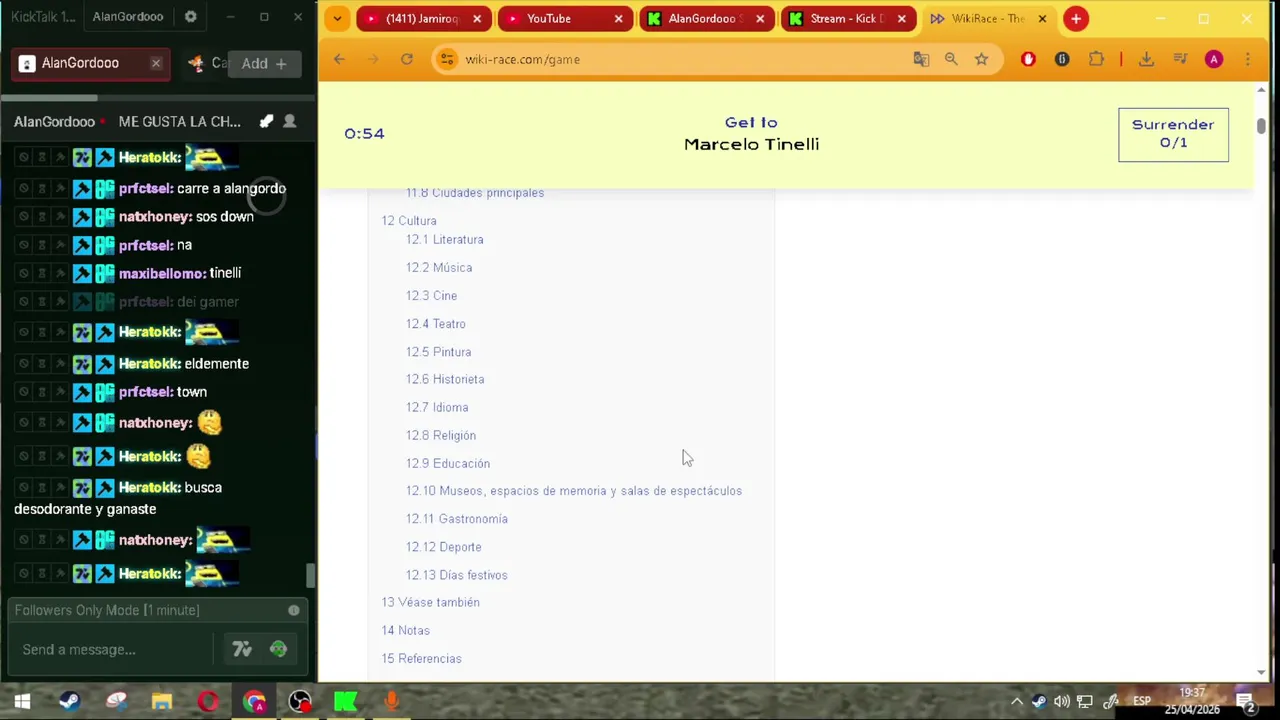The width and height of the screenshot is (1280, 720).
Task: Open Kick app green taskbar icon
Action: 346,701
